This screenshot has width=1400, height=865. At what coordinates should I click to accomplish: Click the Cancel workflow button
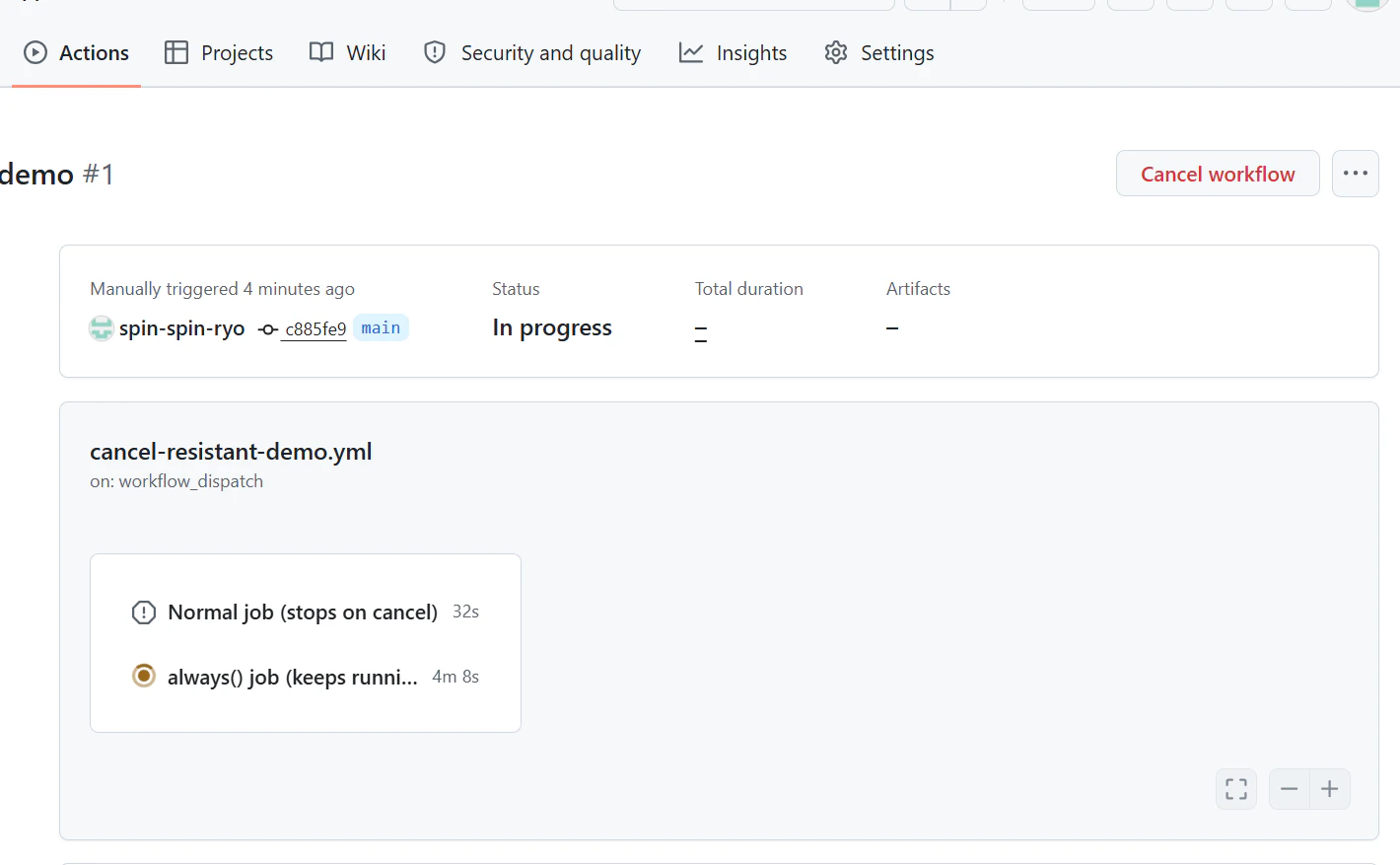pyautogui.click(x=1218, y=174)
